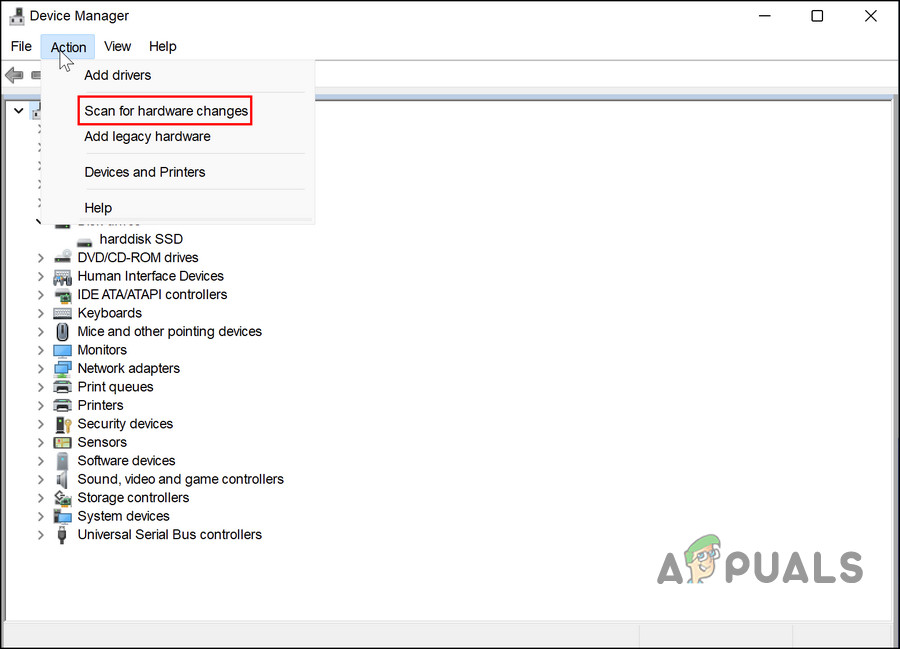
Task: Choose Scan for hardware changes
Action: pos(166,111)
